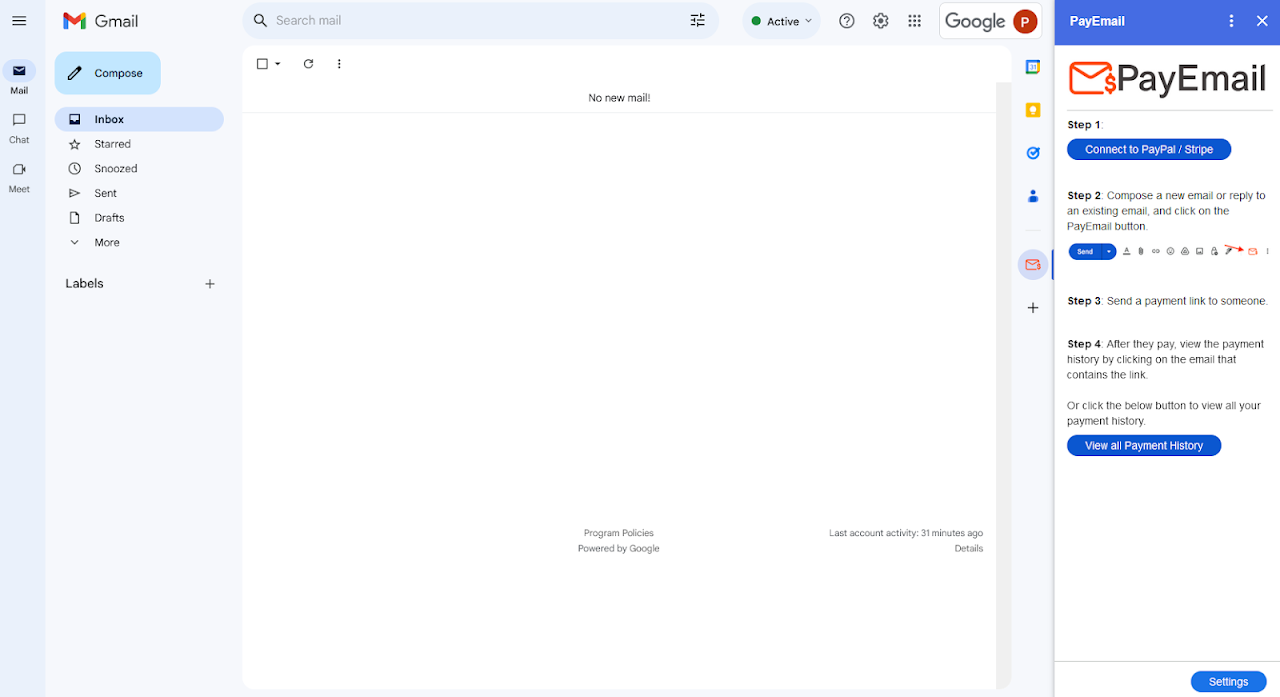Open inbox toolbar more options
Viewport: 1280px width, 697px height.
tap(339, 64)
